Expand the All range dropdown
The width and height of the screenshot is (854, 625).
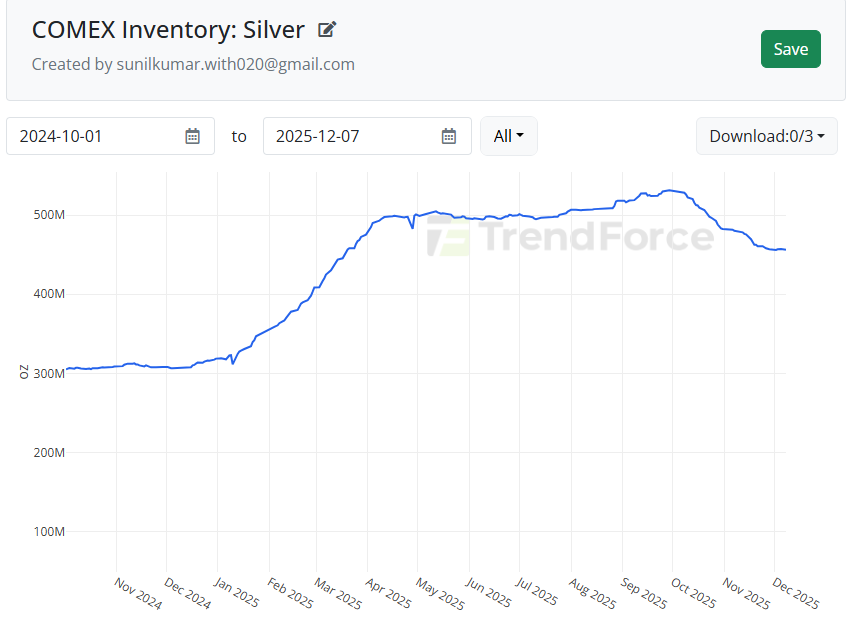click(509, 136)
